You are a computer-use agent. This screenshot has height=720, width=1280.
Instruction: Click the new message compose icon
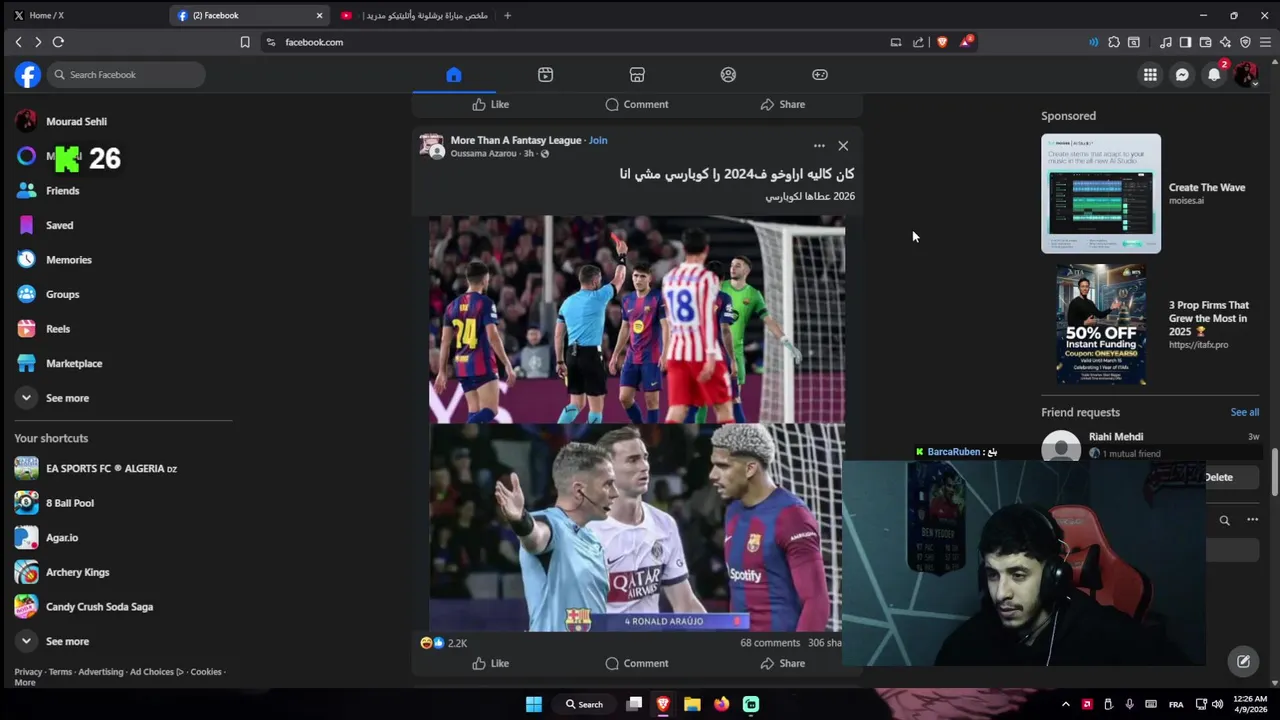click(x=1243, y=661)
